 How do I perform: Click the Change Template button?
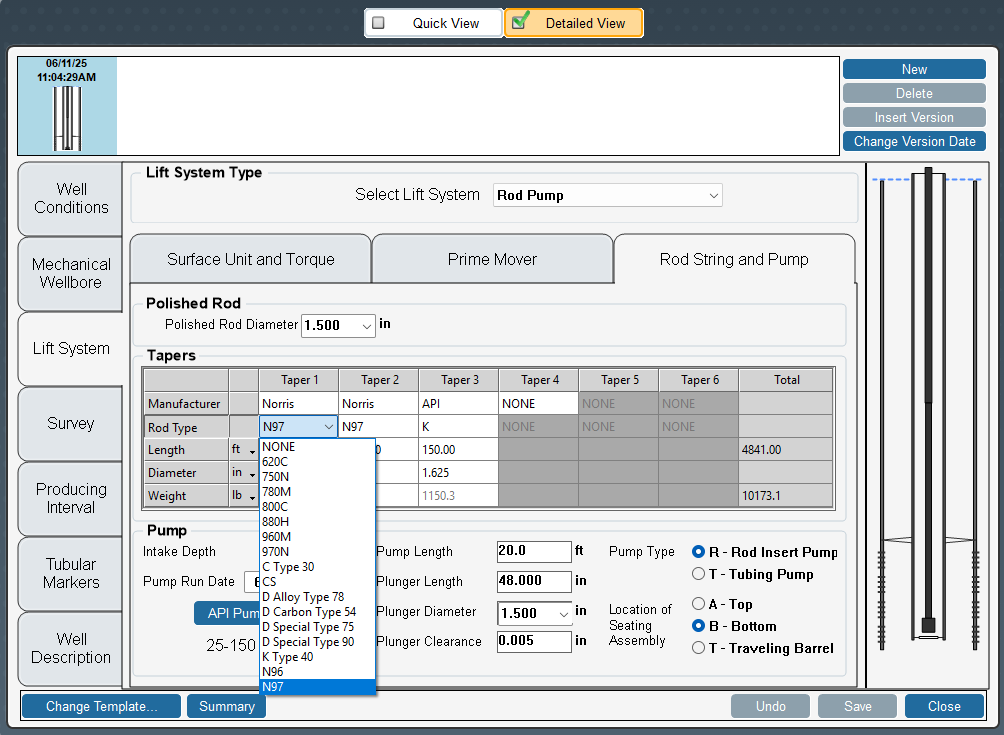(x=102, y=706)
